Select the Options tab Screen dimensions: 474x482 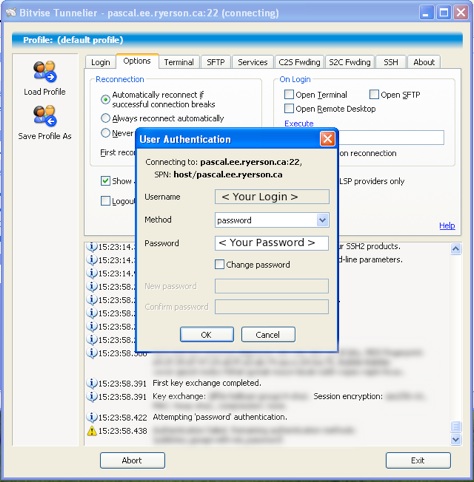point(137,61)
